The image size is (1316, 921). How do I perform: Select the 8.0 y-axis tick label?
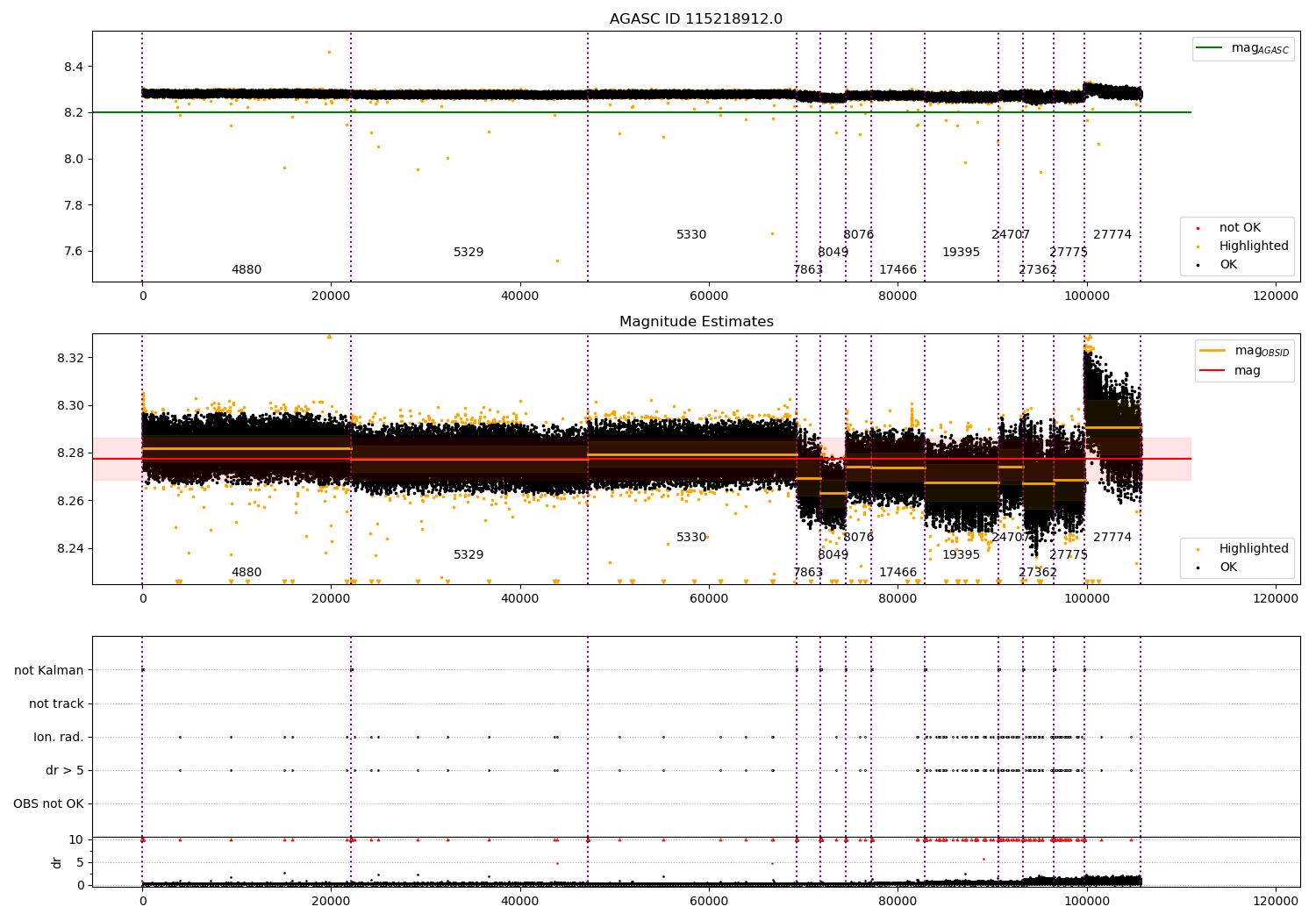pos(74,159)
